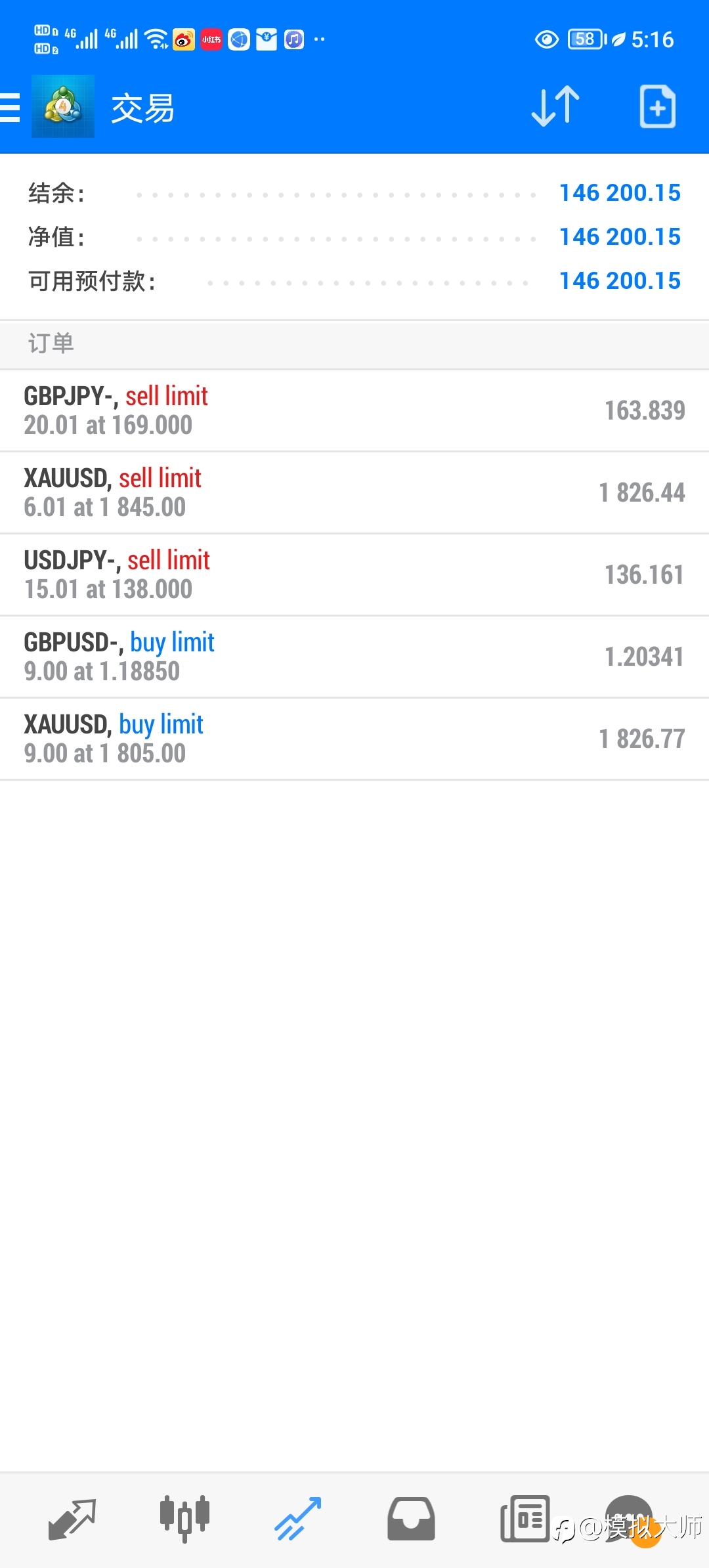This screenshot has width=709, height=1568.
Task: Open the Quotes tab in the bottom bar
Action: click(72, 1519)
